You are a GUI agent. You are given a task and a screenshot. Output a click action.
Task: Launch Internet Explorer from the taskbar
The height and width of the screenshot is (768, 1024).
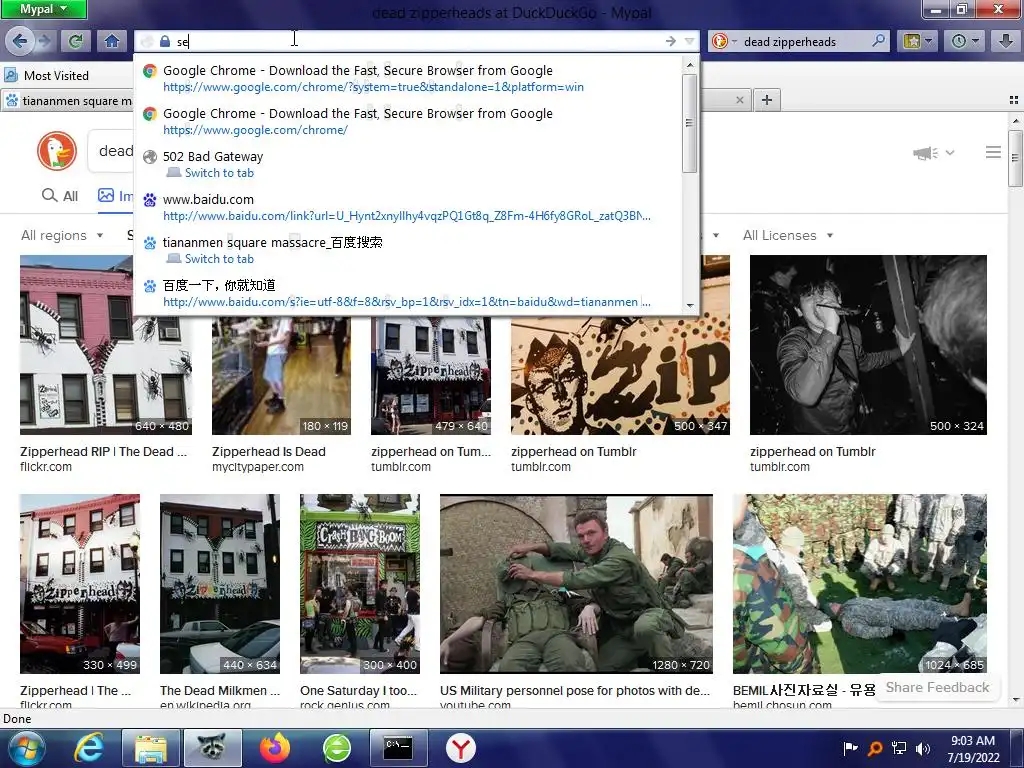(x=89, y=748)
